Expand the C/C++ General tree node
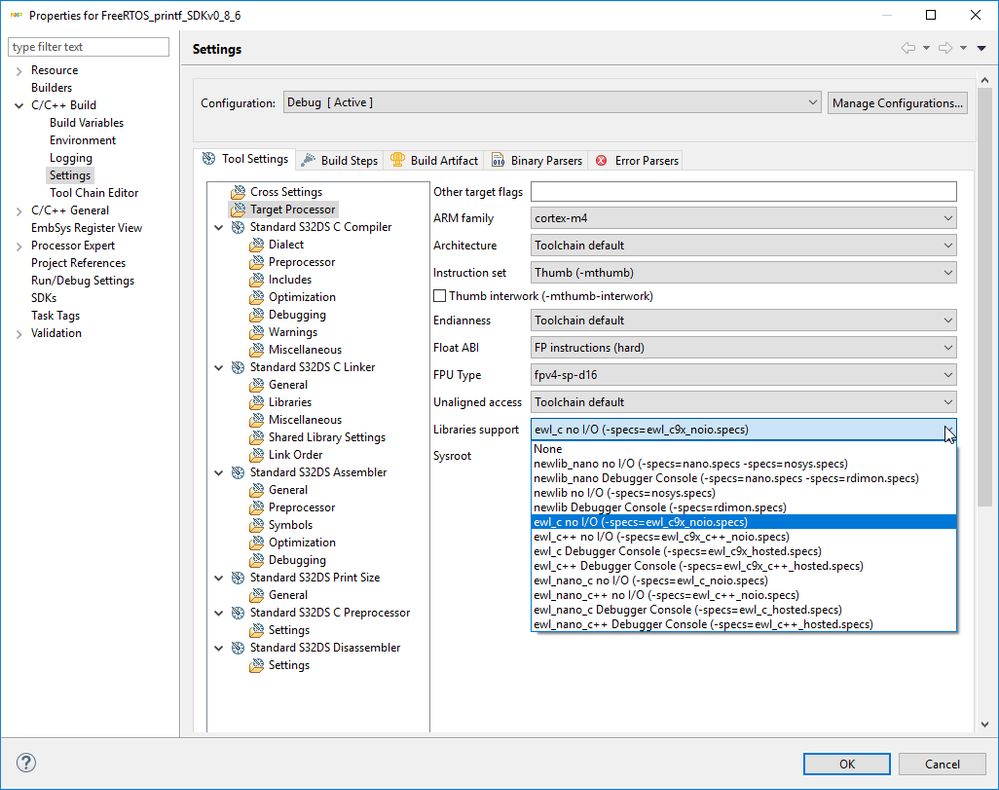Viewport: 999px width, 790px height. click(19, 211)
